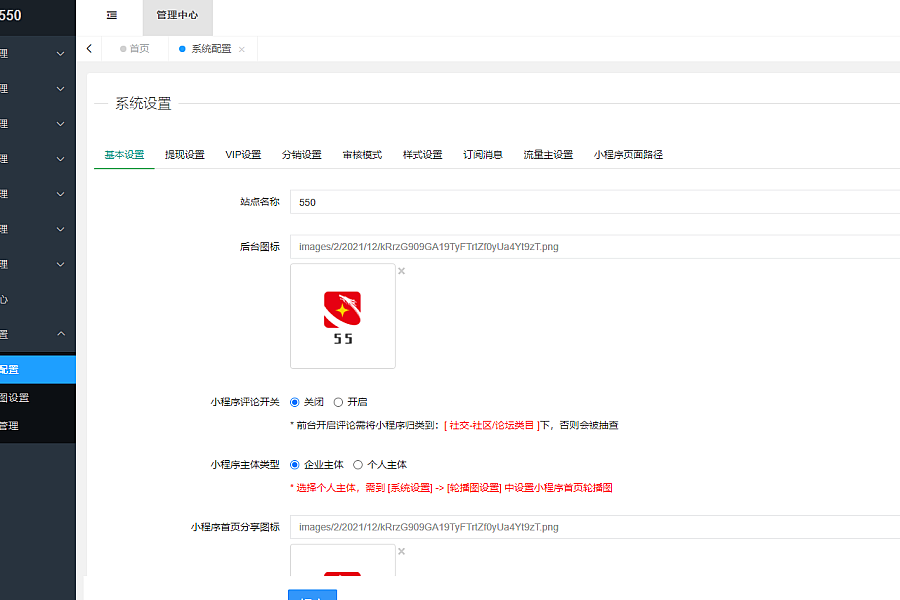Switch to the 提现设置 tab
The width and height of the screenshot is (900, 600).
pyautogui.click(x=185, y=154)
